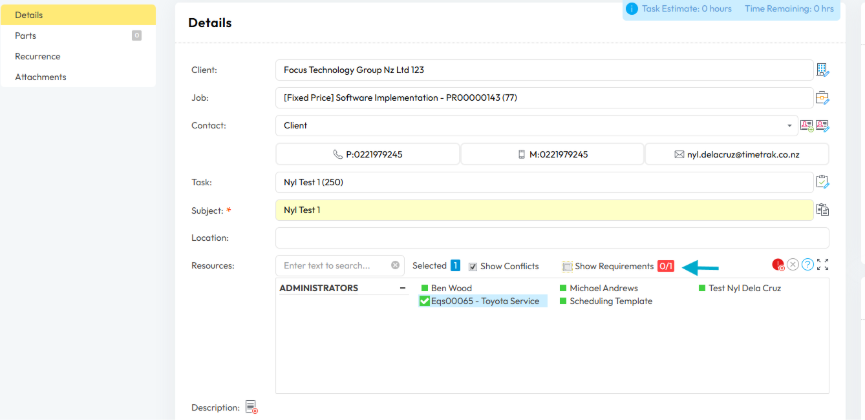Uncheck the Show Conflicts checkbox
Image resolution: width=865 pixels, height=420 pixels.
[473, 267]
